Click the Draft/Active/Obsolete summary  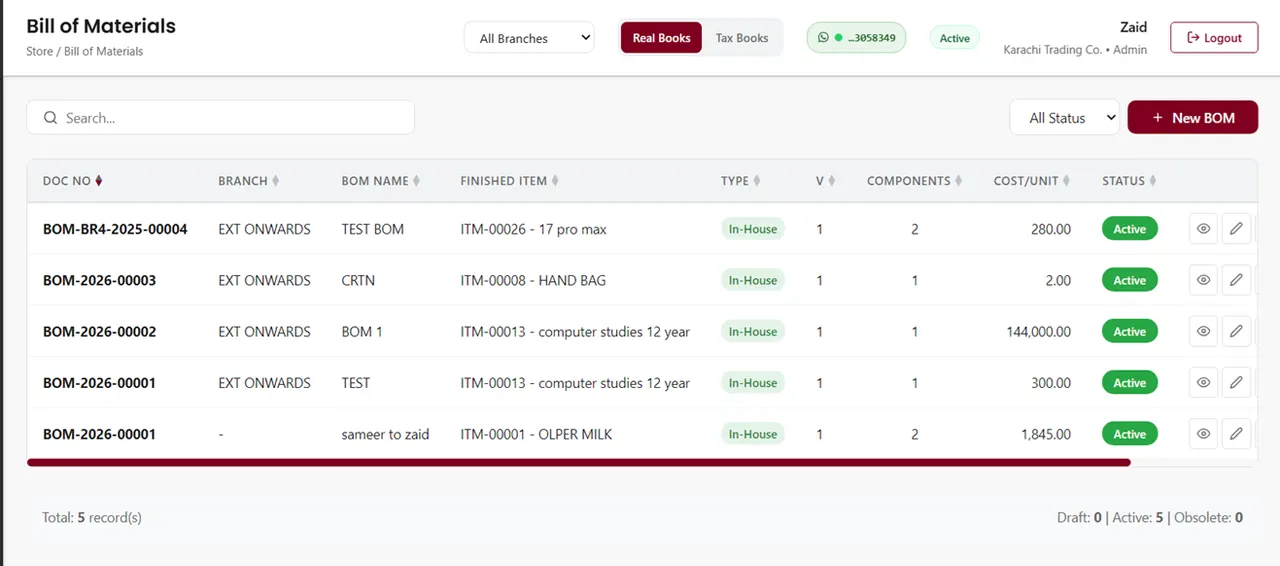coord(1150,518)
